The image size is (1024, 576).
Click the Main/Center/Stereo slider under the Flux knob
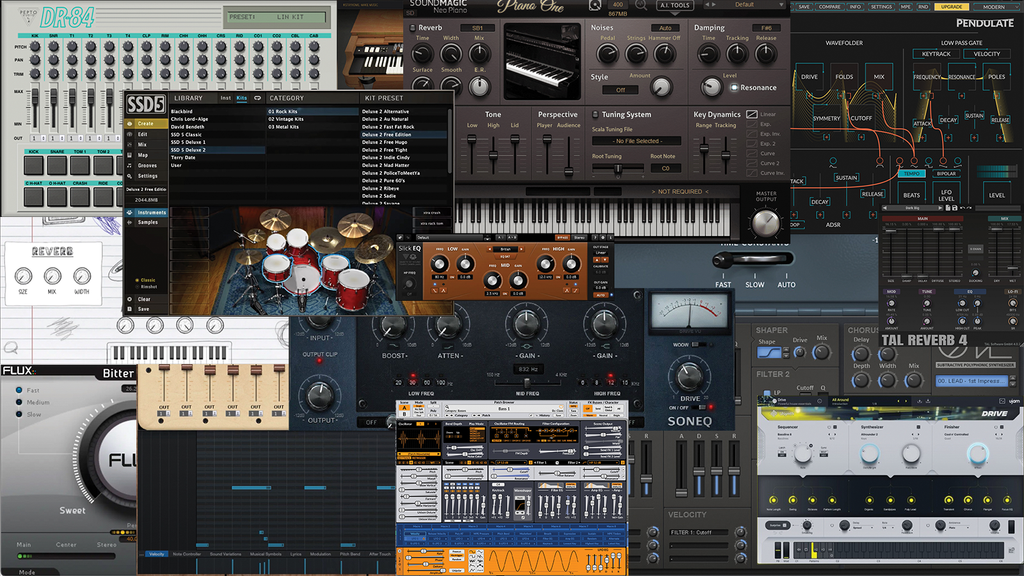[66, 556]
